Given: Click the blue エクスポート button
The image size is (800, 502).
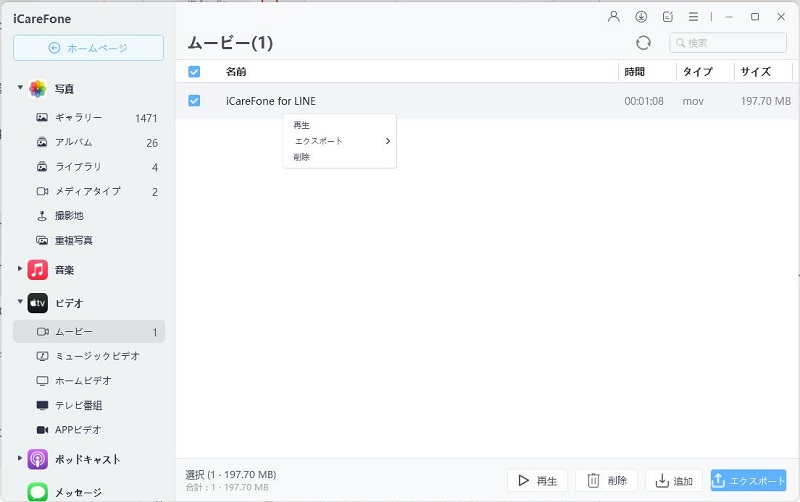Looking at the screenshot, I should pos(748,481).
